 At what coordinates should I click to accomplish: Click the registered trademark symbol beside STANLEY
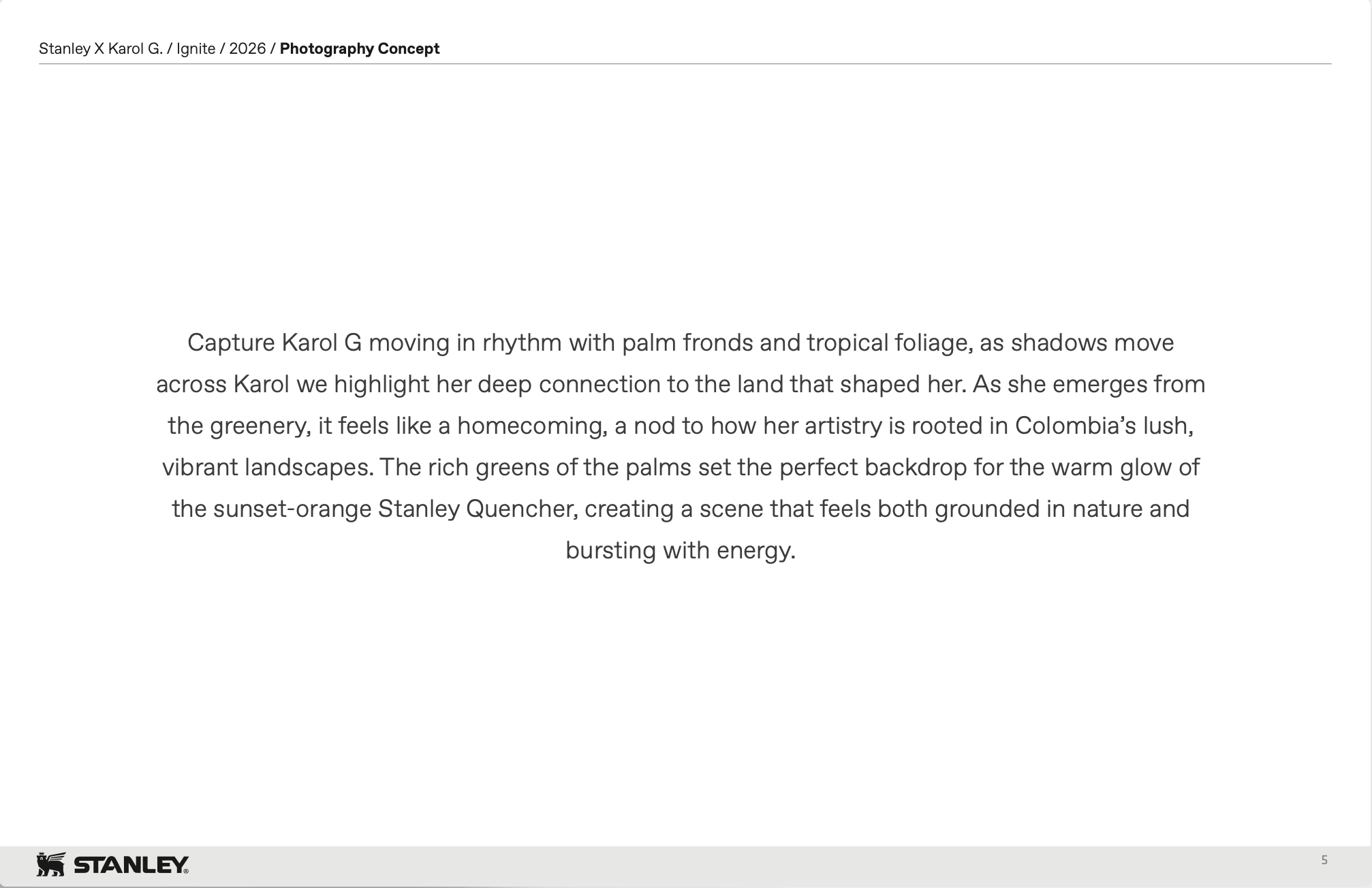(187, 871)
